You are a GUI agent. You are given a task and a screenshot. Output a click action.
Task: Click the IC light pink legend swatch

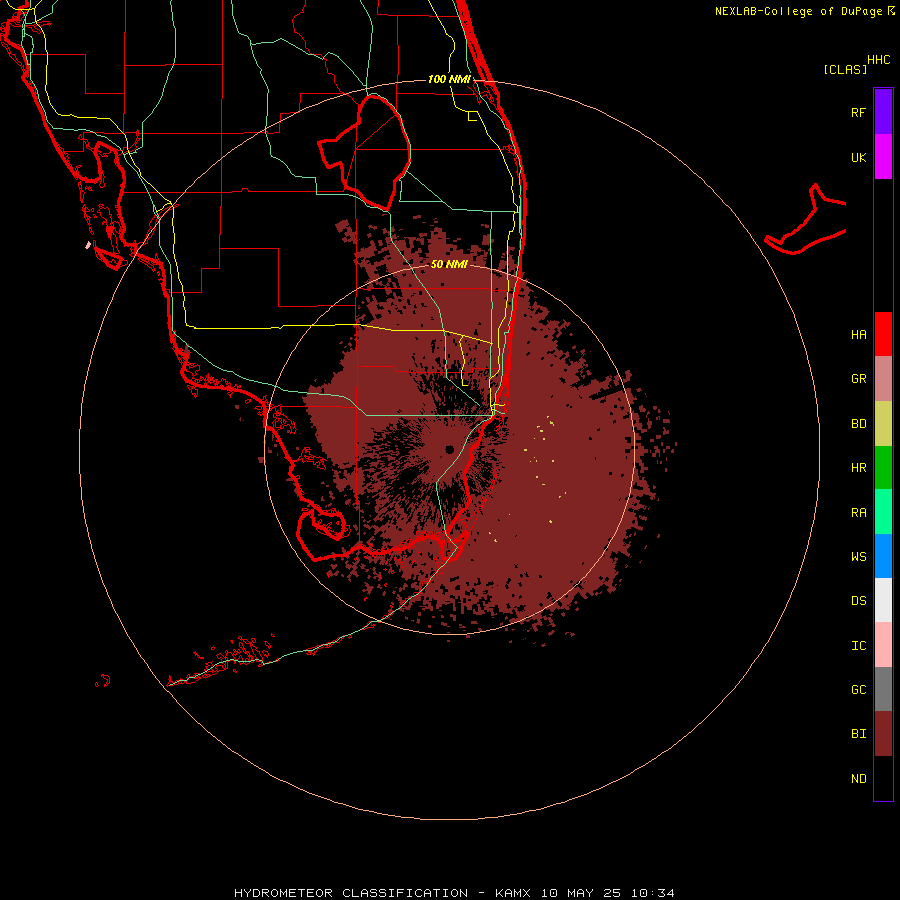(x=883, y=645)
